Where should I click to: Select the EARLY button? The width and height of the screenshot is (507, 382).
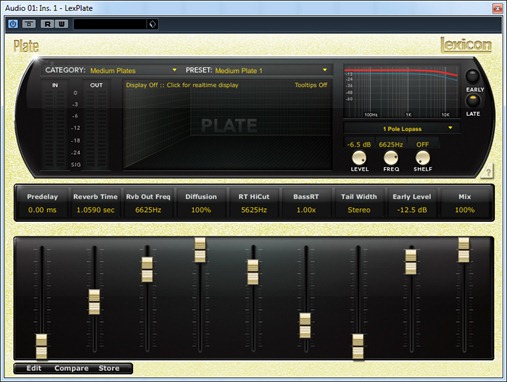coord(473,76)
